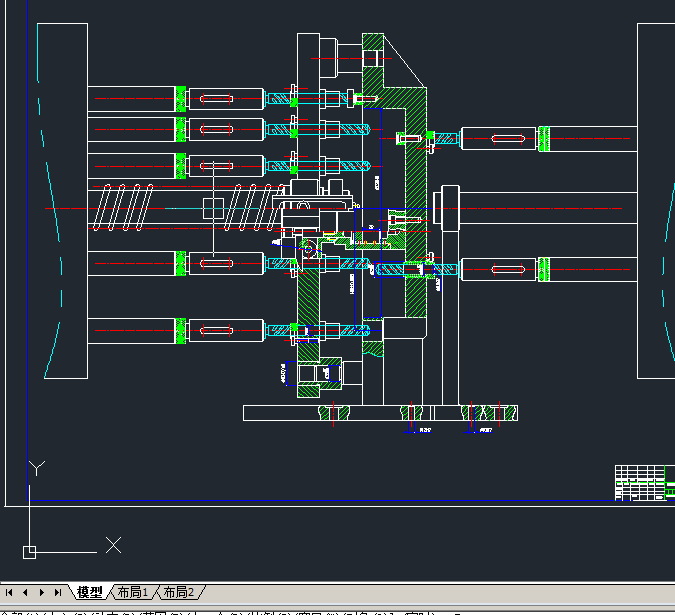This screenshot has height=615, width=675.
Task: Switch to the 模型 model tab
Action: point(90,593)
